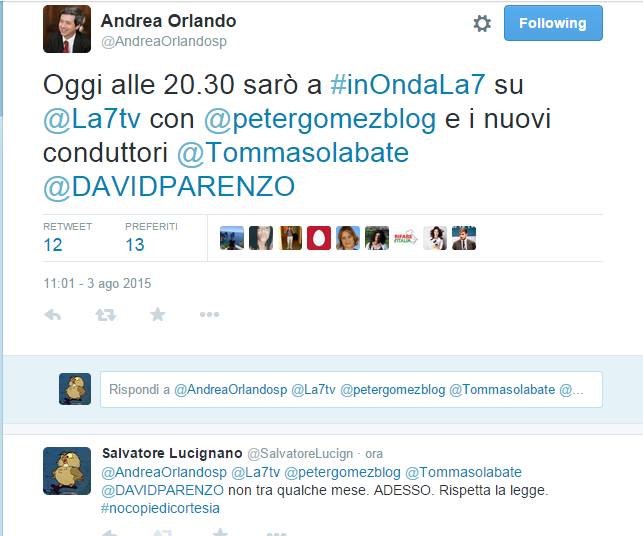Click the retweet icon under main tweet
The height and width of the screenshot is (536, 643).
105,315
